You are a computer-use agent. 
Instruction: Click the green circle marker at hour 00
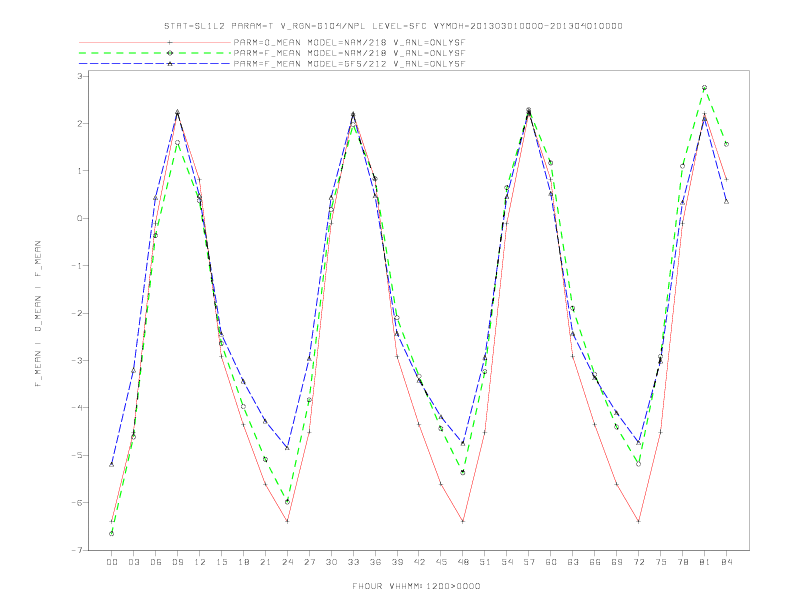pyautogui.click(x=112, y=534)
